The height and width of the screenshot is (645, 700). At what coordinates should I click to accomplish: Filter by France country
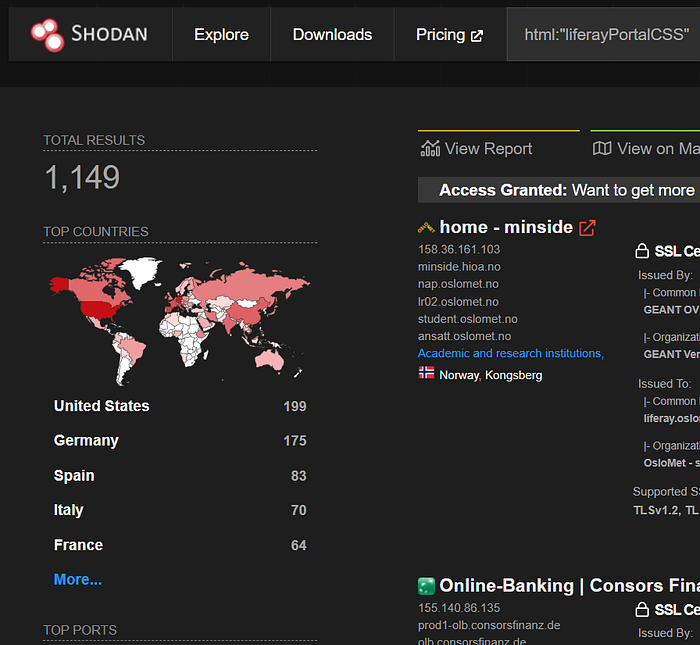coord(78,545)
